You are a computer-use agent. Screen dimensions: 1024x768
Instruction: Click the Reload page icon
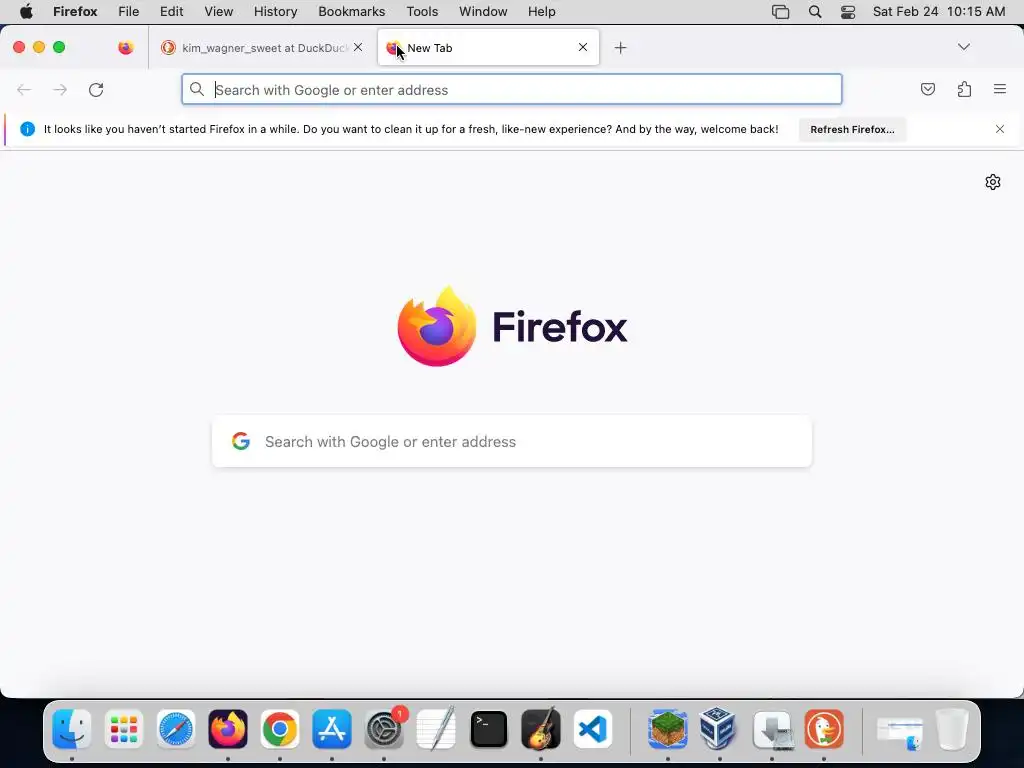96,89
